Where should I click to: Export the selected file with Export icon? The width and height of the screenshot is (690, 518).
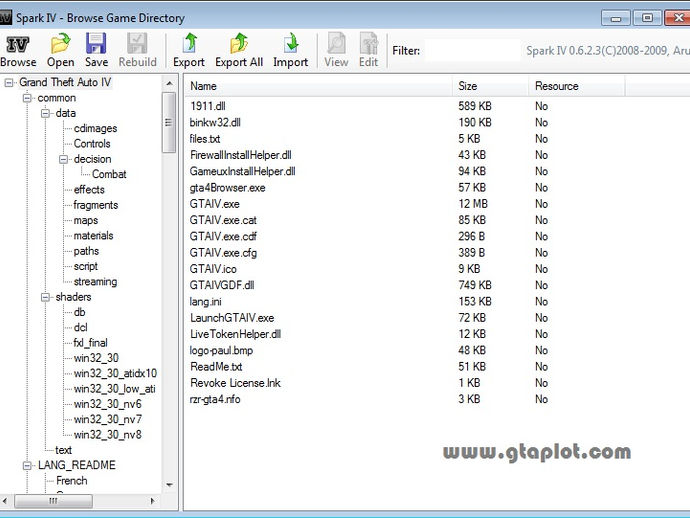pyautogui.click(x=189, y=44)
